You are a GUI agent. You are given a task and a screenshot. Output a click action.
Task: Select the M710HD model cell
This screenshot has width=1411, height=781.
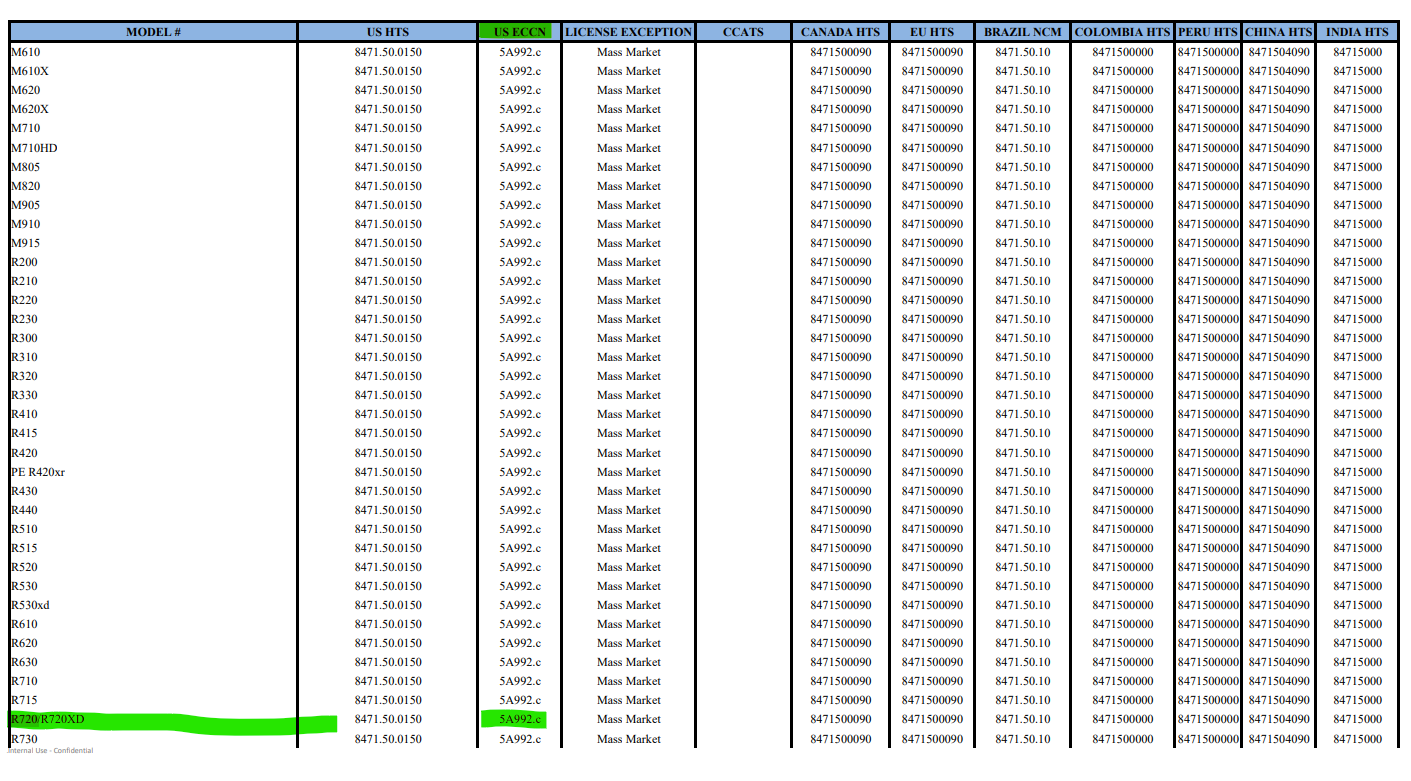point(34,148)
